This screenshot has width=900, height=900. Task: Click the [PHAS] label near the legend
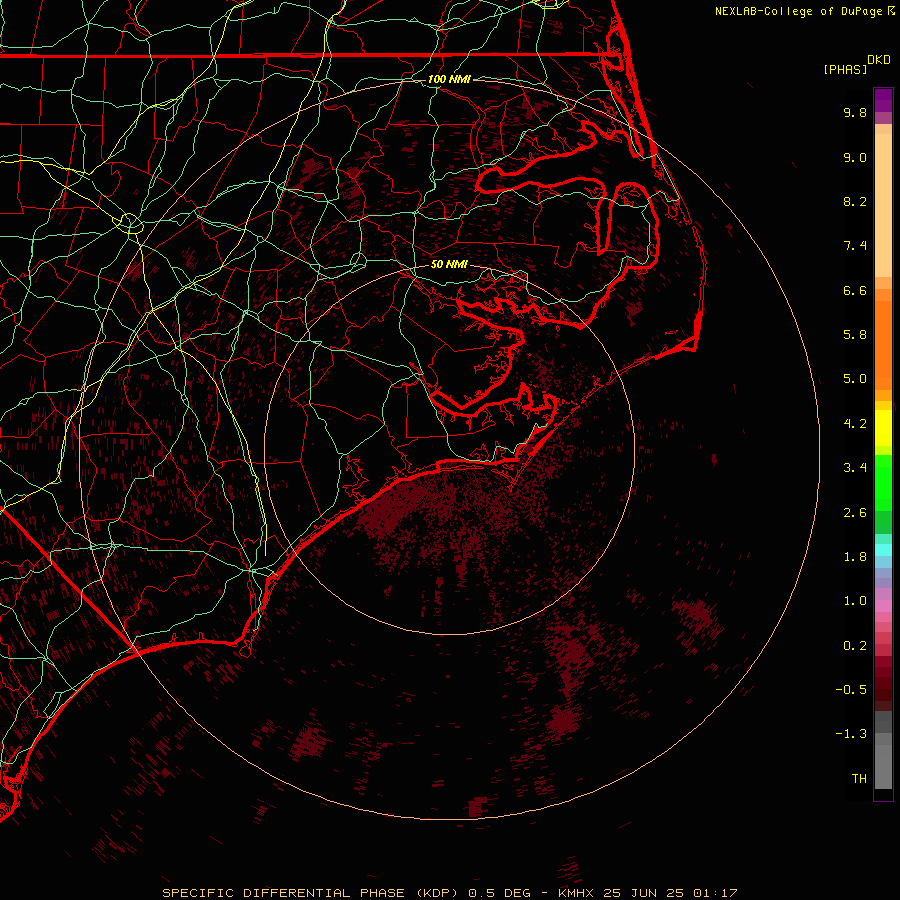pyautogui.click(x=845, y=69)
